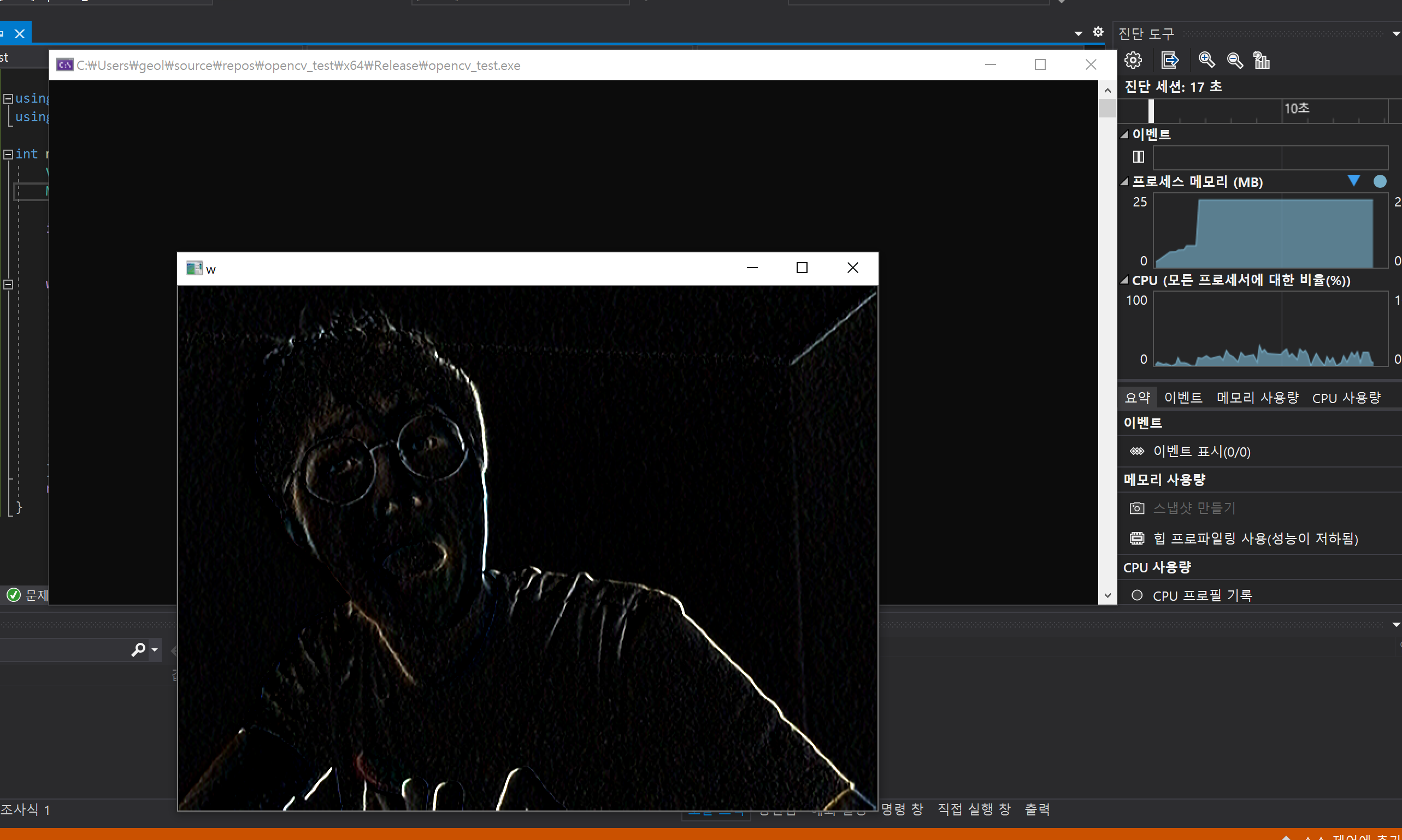This screenshot has width=1402, height=840.
Task: Collapse the using block outline toggle
Action: click(9, 98)
